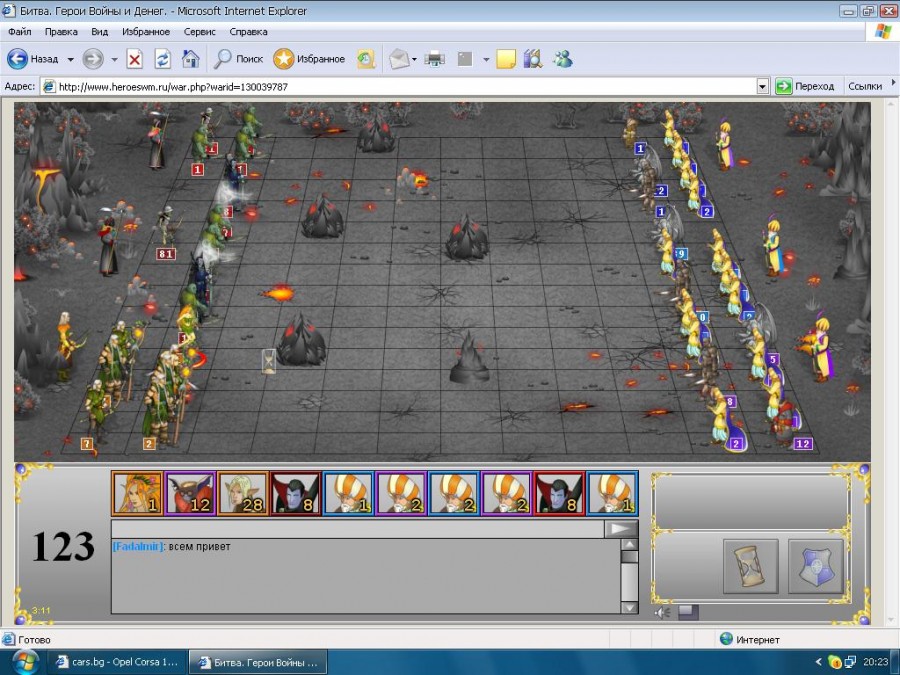This screenshot has height=675, width=900.
Task: Select red imp portrait numbered 12
Action: [190, 493]
